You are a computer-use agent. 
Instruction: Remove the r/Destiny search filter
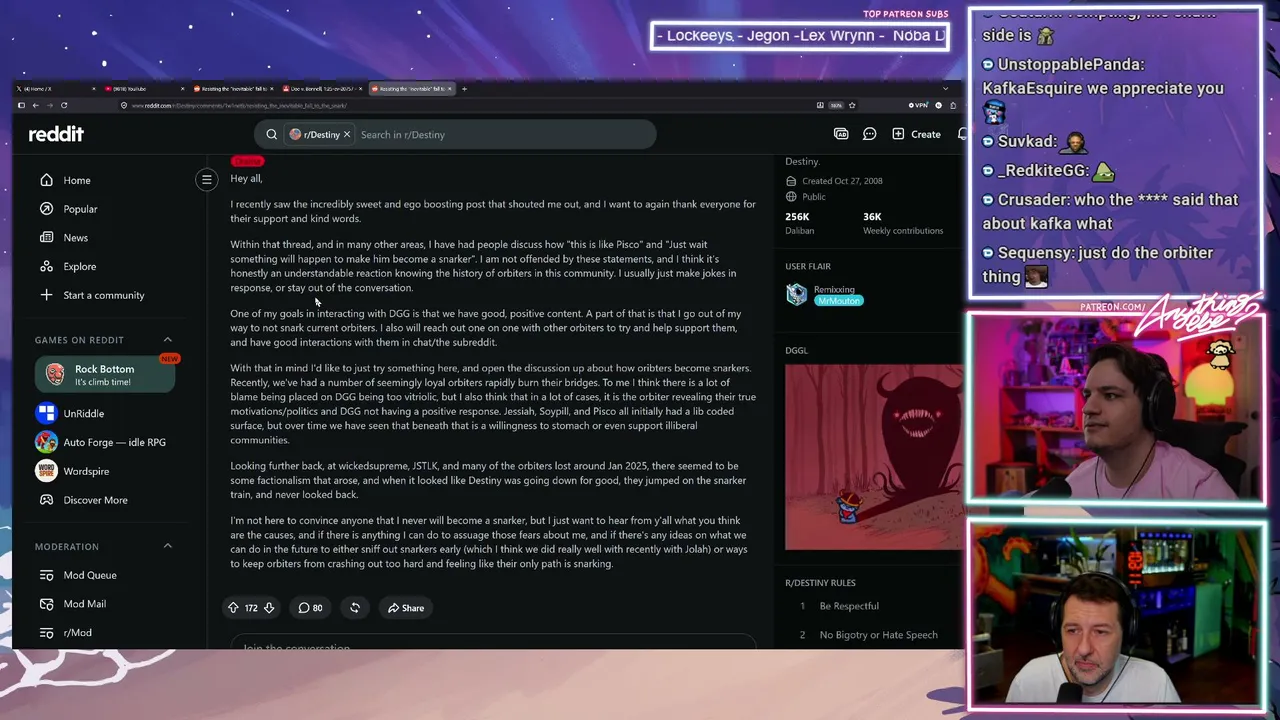point(347,134)
